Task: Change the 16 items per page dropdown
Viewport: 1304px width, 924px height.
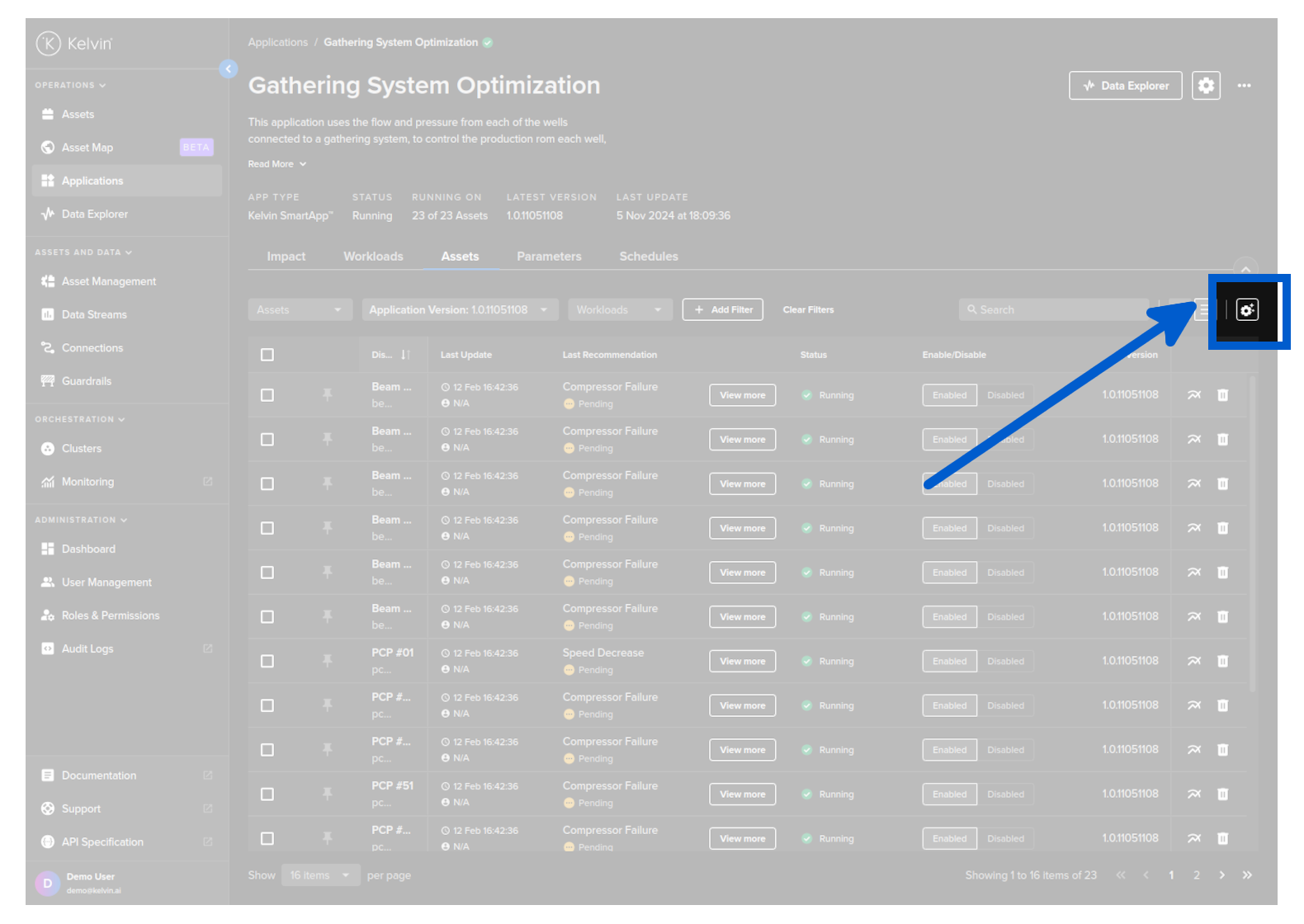Action: 319,875
